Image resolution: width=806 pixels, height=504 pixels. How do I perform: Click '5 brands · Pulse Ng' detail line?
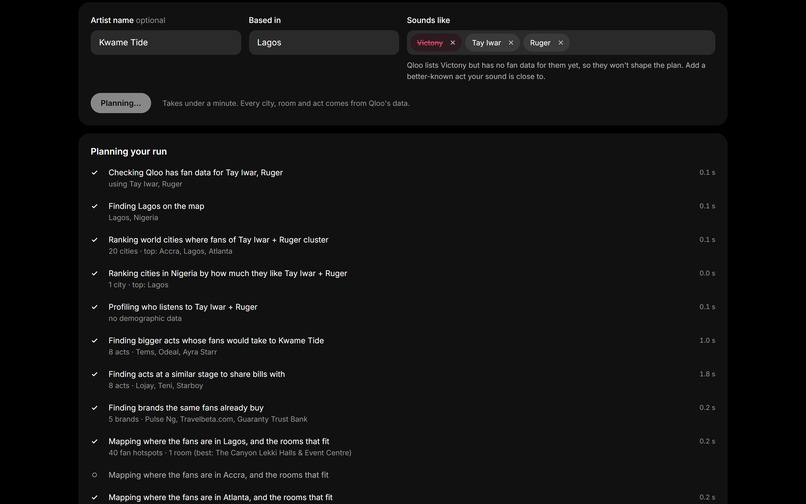coord(208,419)
